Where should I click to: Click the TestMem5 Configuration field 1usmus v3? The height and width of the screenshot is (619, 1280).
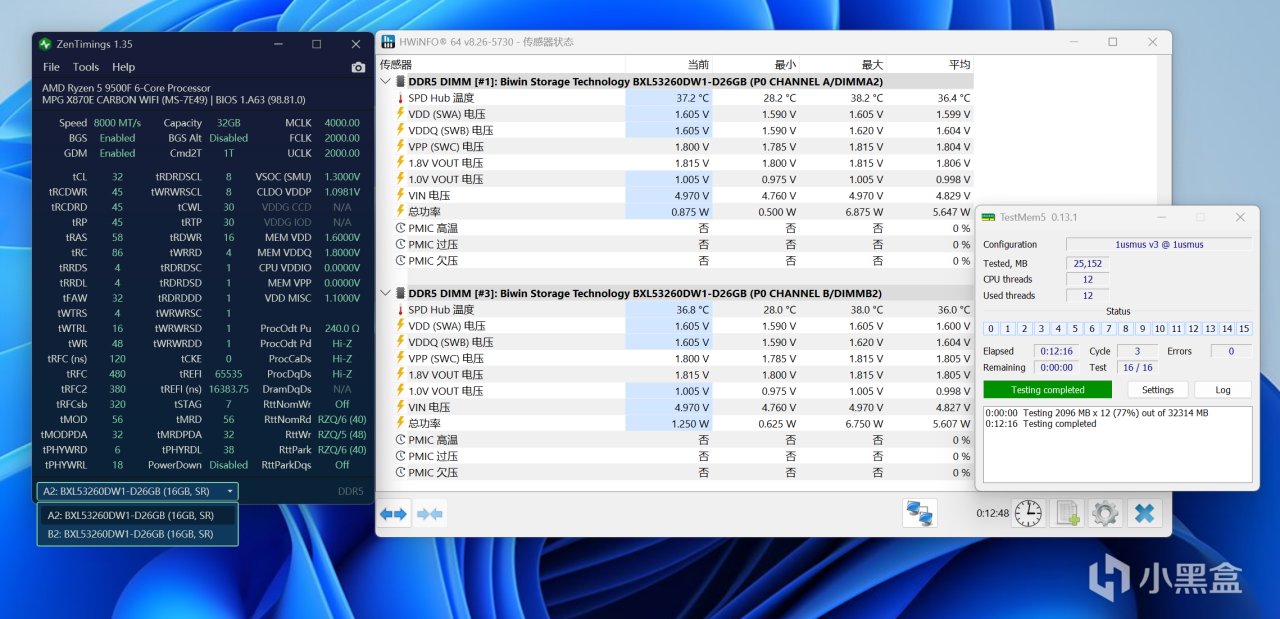(x=1158, y=244)
